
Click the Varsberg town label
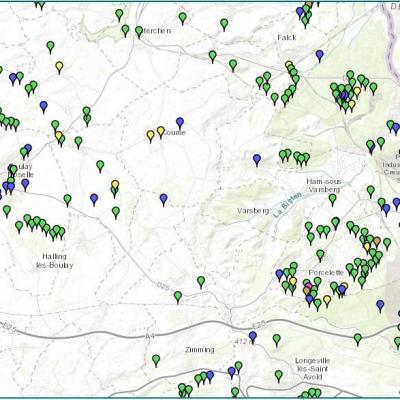coord(253,211)
